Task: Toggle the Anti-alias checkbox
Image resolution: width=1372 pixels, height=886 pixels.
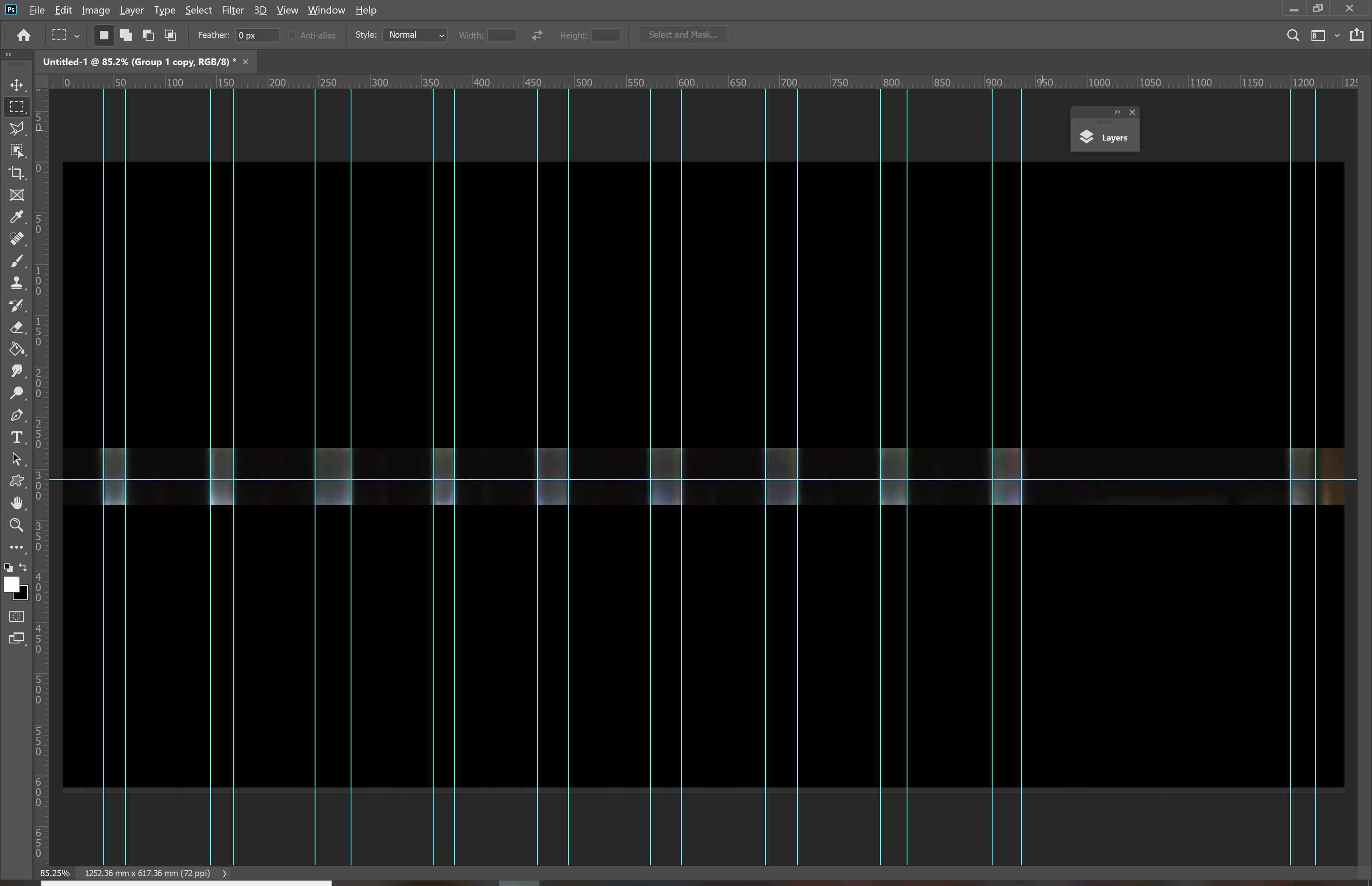Action: point(292,35)
